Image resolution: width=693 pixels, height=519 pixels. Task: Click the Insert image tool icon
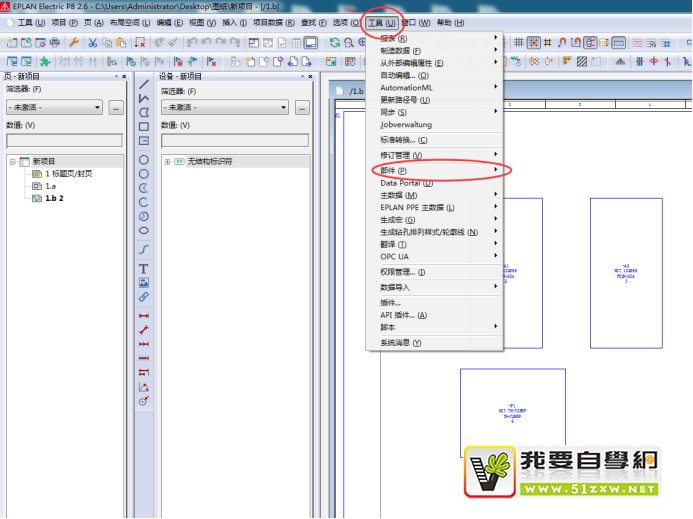(144, 283)
